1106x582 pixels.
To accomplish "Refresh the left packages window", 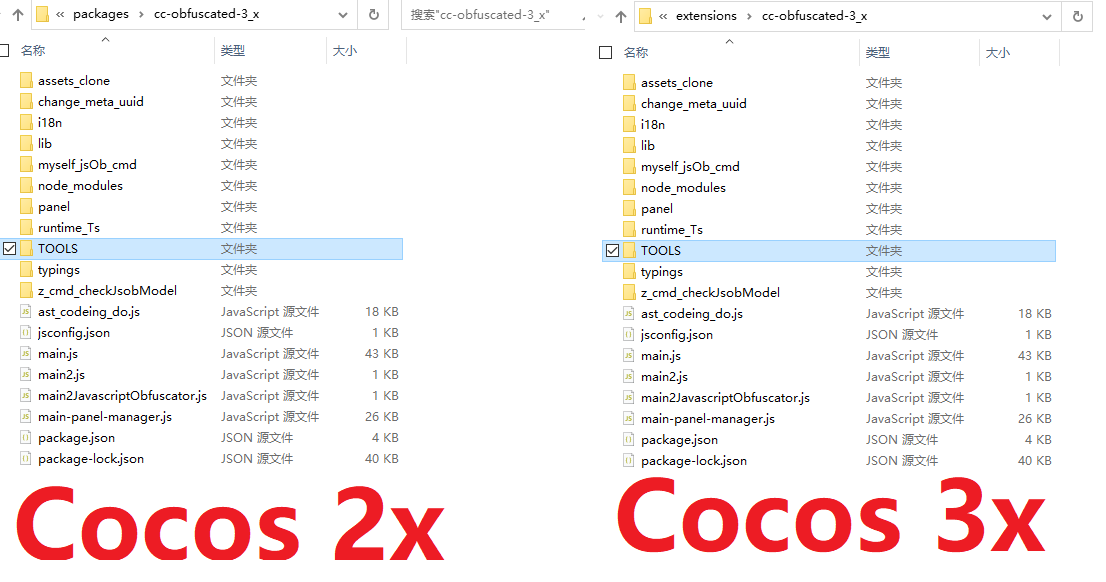I will point(374,14).
